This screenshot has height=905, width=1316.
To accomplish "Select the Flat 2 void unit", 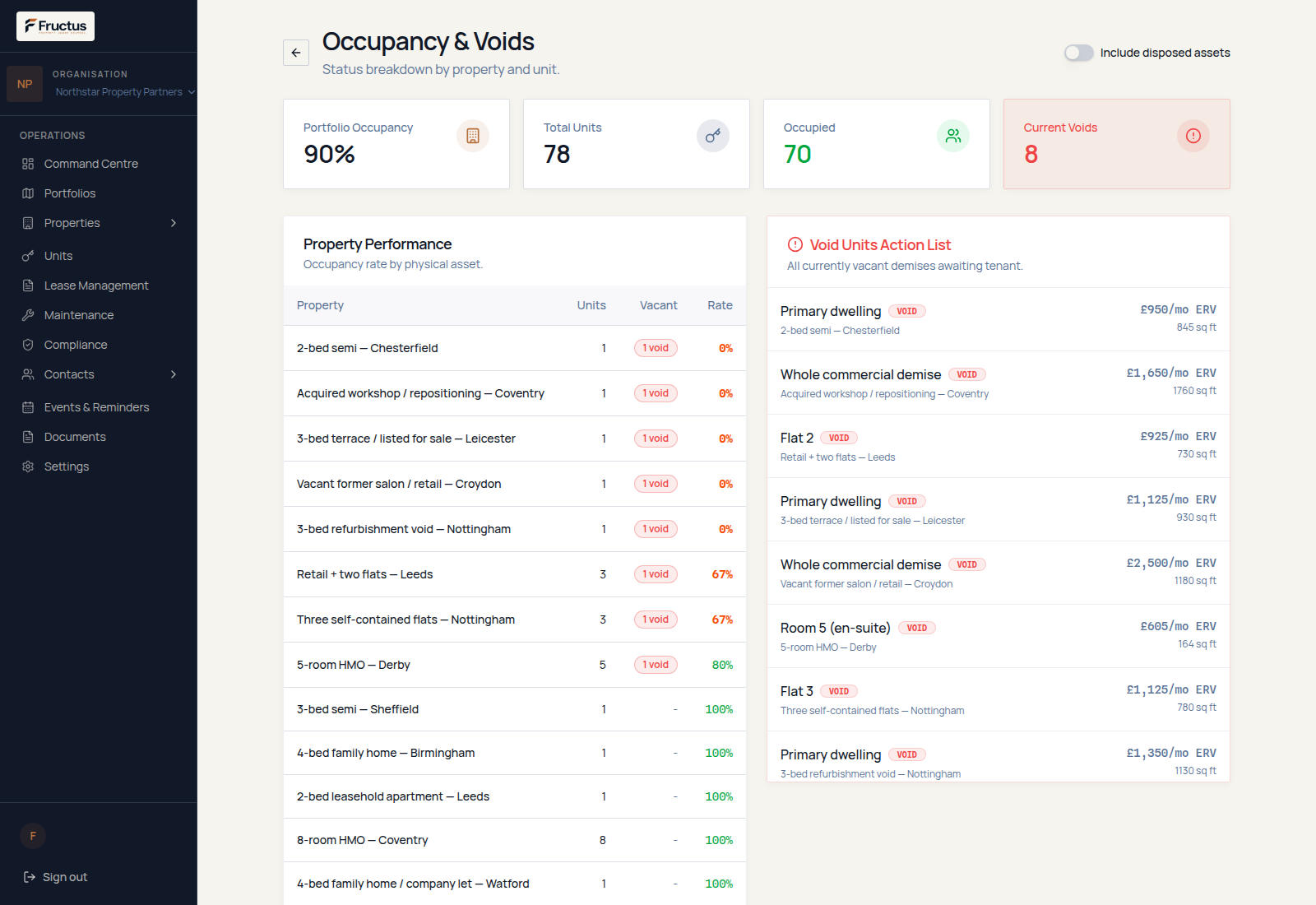I will [x=999, y=446].
